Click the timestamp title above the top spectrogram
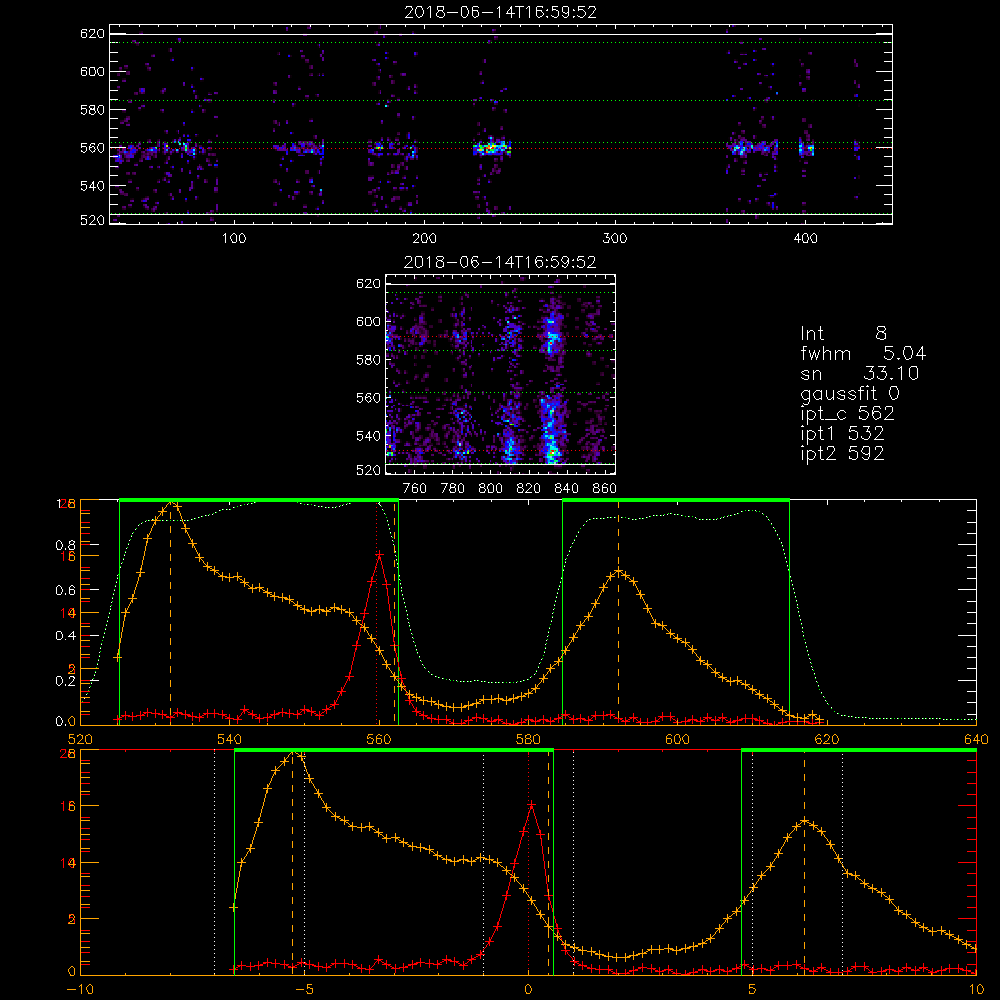1000x1000 pixels. 501,12
